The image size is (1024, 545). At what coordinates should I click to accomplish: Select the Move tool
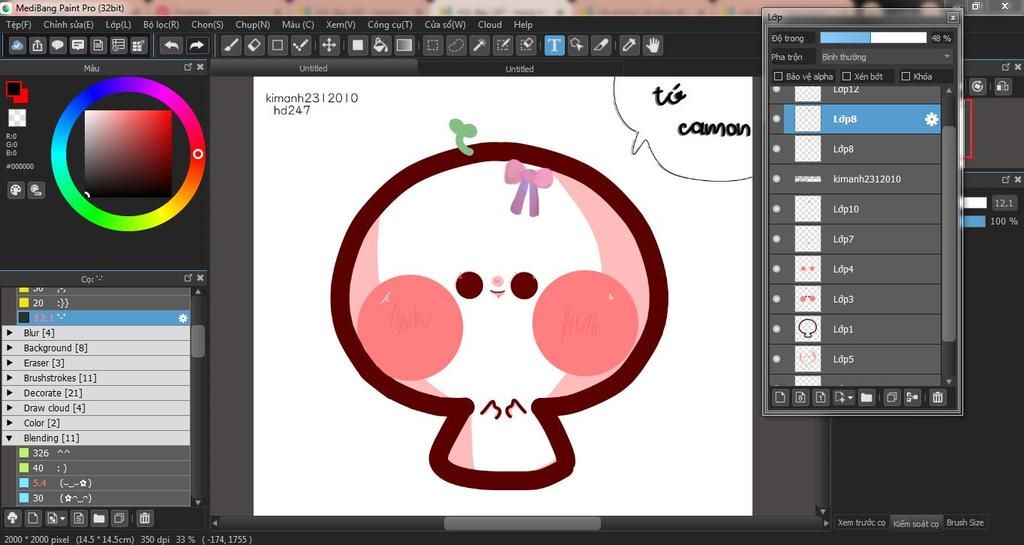pos(329,45)
